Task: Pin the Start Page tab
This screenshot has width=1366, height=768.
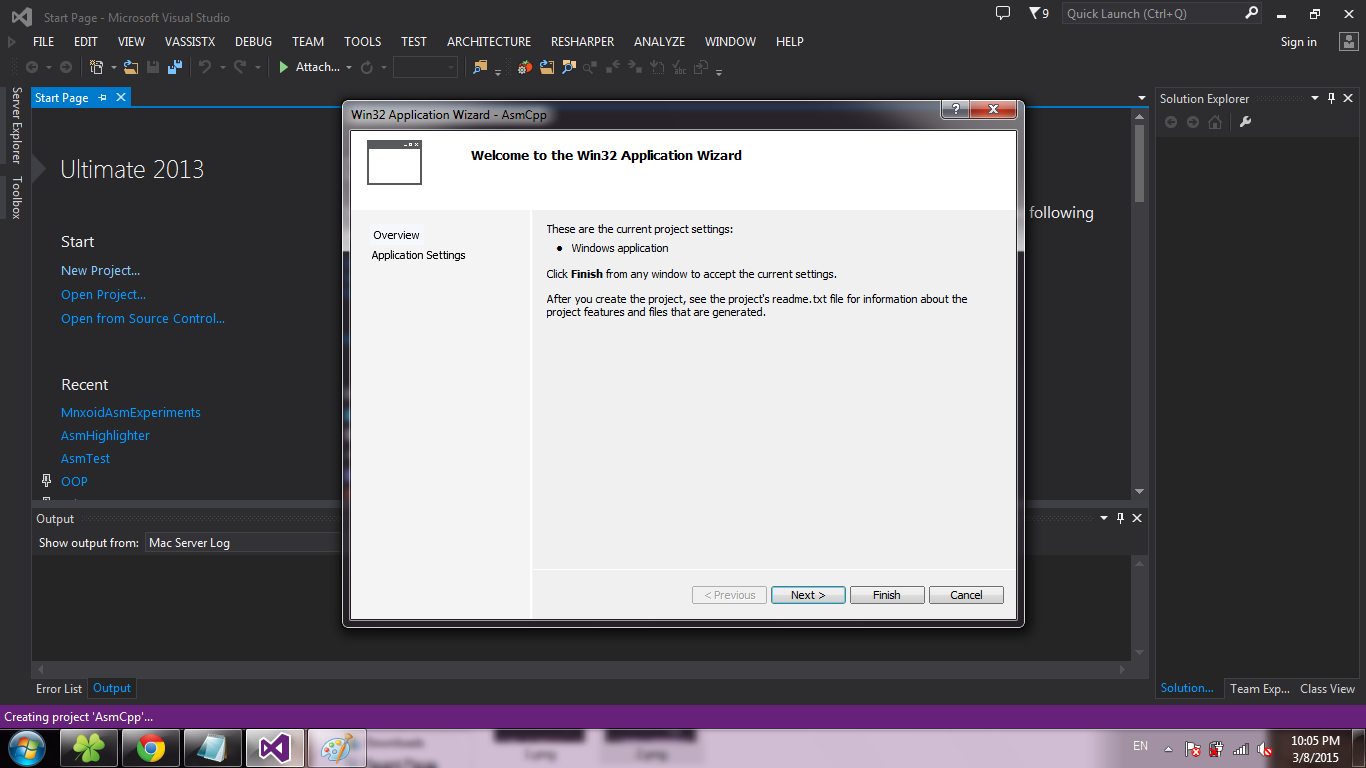Action: pyautogui.click(x=103, y=98)
